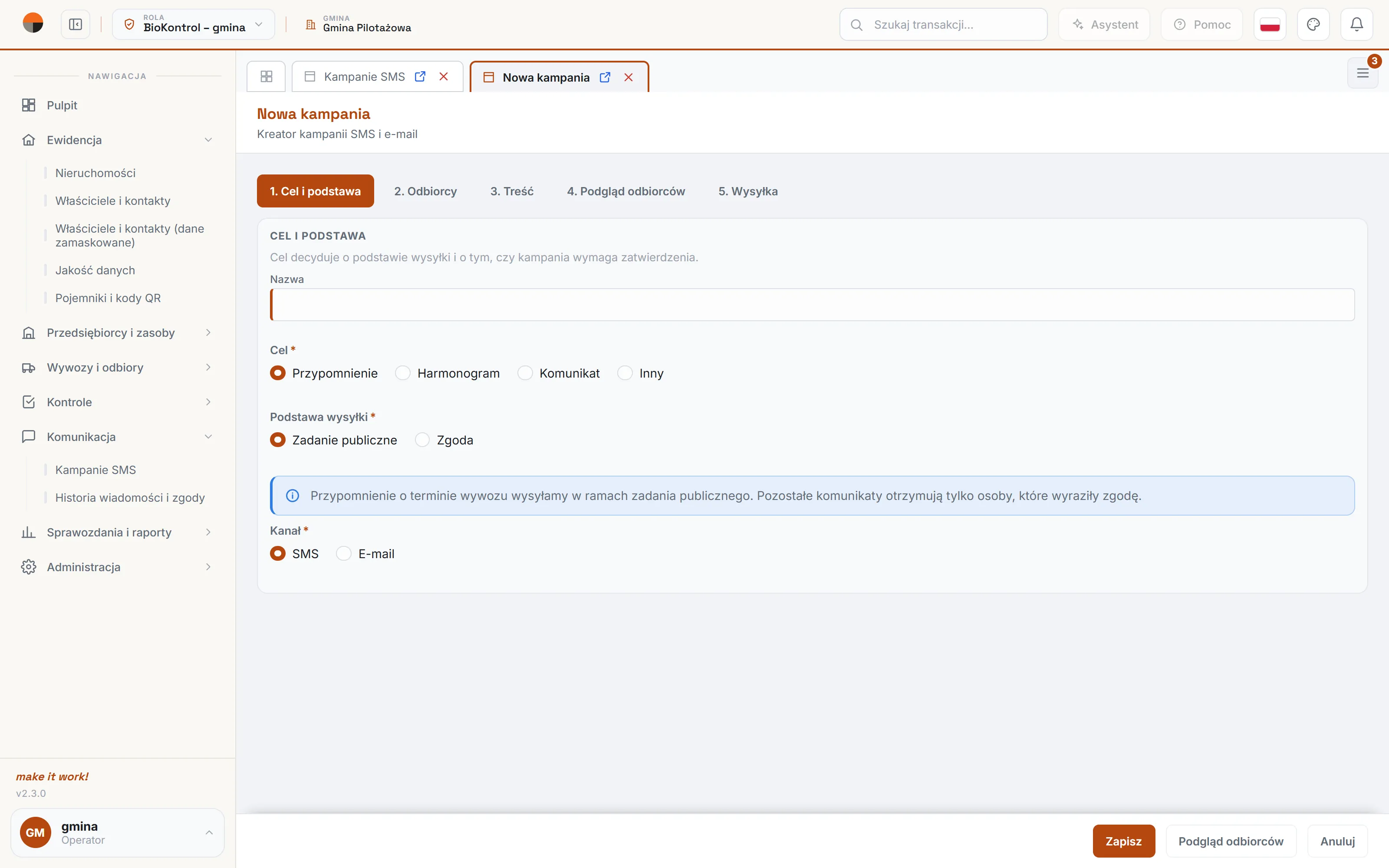The image size is (1389, 868).
Task: Close the Nowa kampania tab
Action: (x=629, y=78)
